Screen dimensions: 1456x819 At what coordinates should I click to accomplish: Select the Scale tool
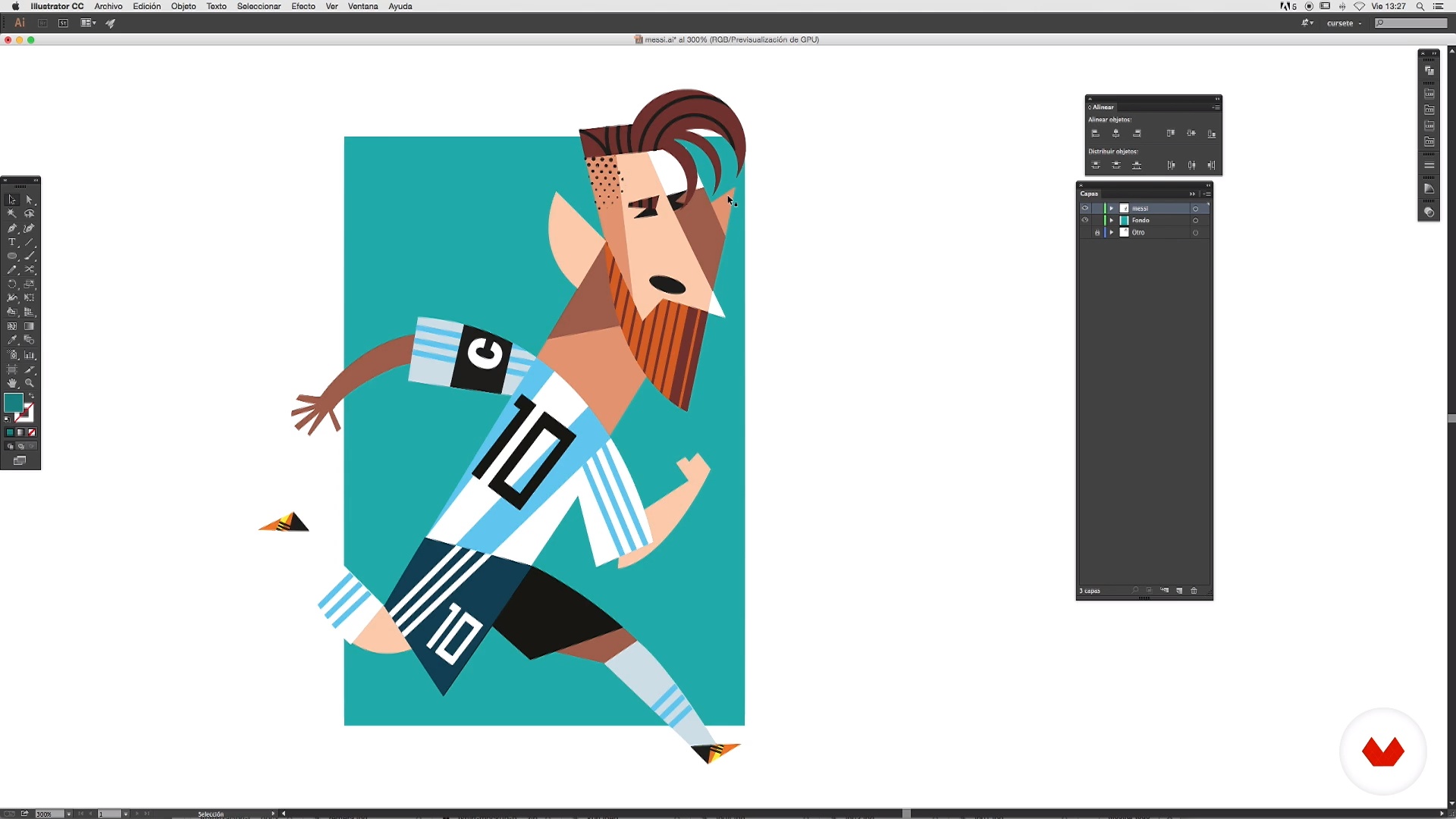coord(30,284)
